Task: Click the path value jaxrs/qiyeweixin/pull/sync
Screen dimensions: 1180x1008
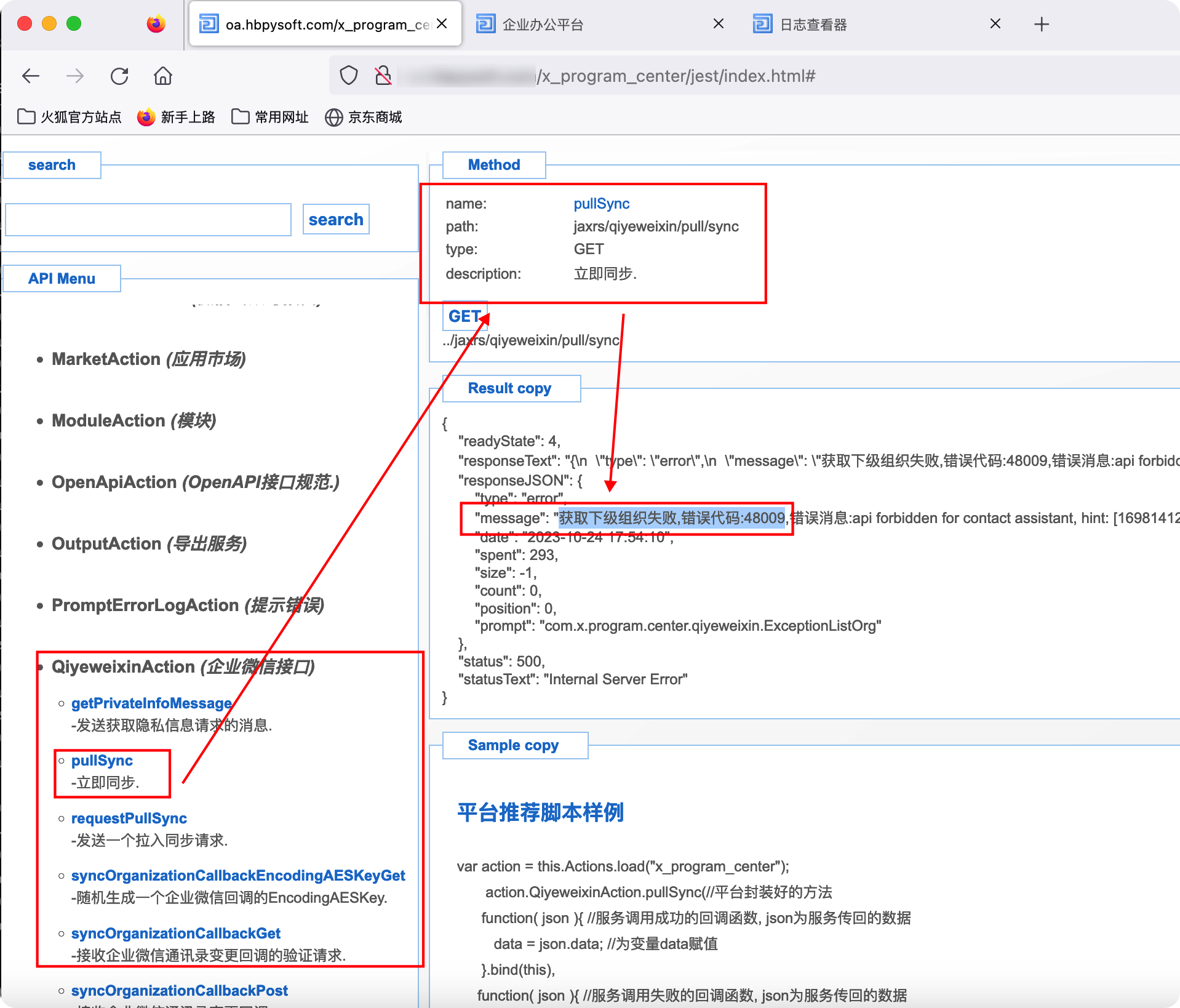Action: (x=656, y=226)
